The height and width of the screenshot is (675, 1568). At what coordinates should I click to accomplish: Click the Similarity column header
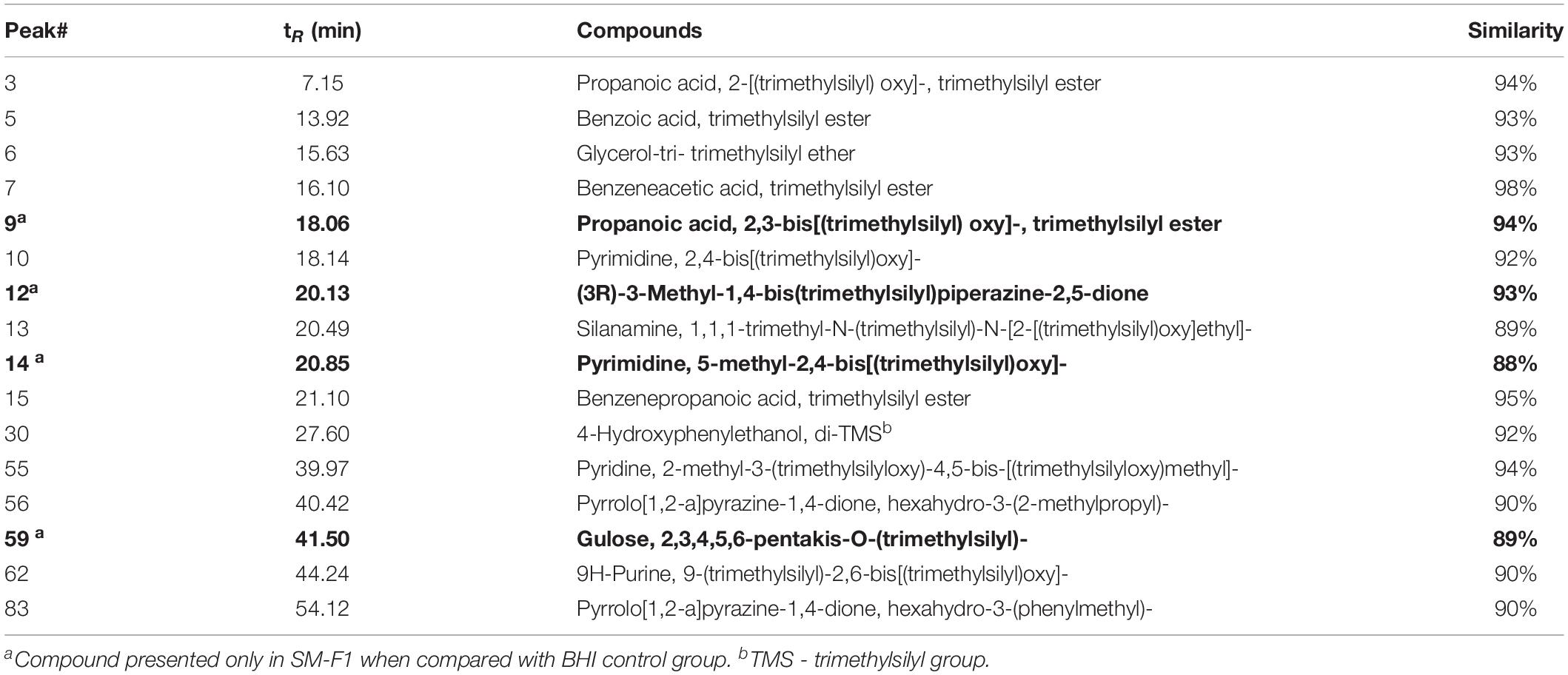1515,31
